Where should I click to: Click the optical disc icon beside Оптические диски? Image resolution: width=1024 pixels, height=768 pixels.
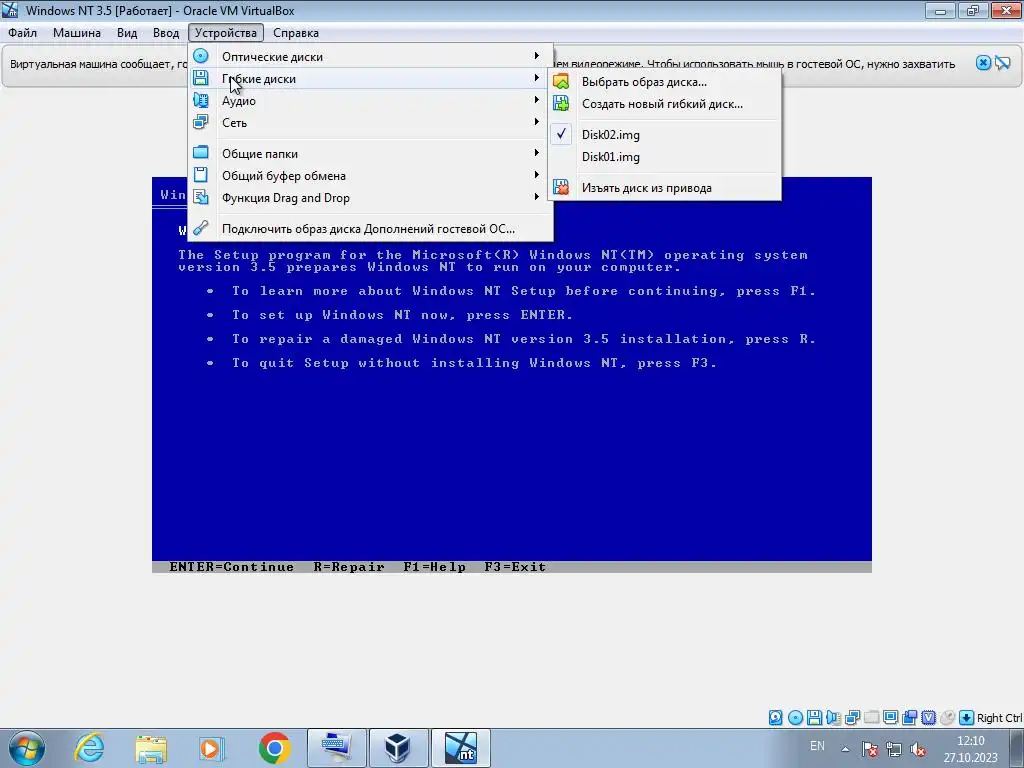pyautogui.click(x=200, y=56)
